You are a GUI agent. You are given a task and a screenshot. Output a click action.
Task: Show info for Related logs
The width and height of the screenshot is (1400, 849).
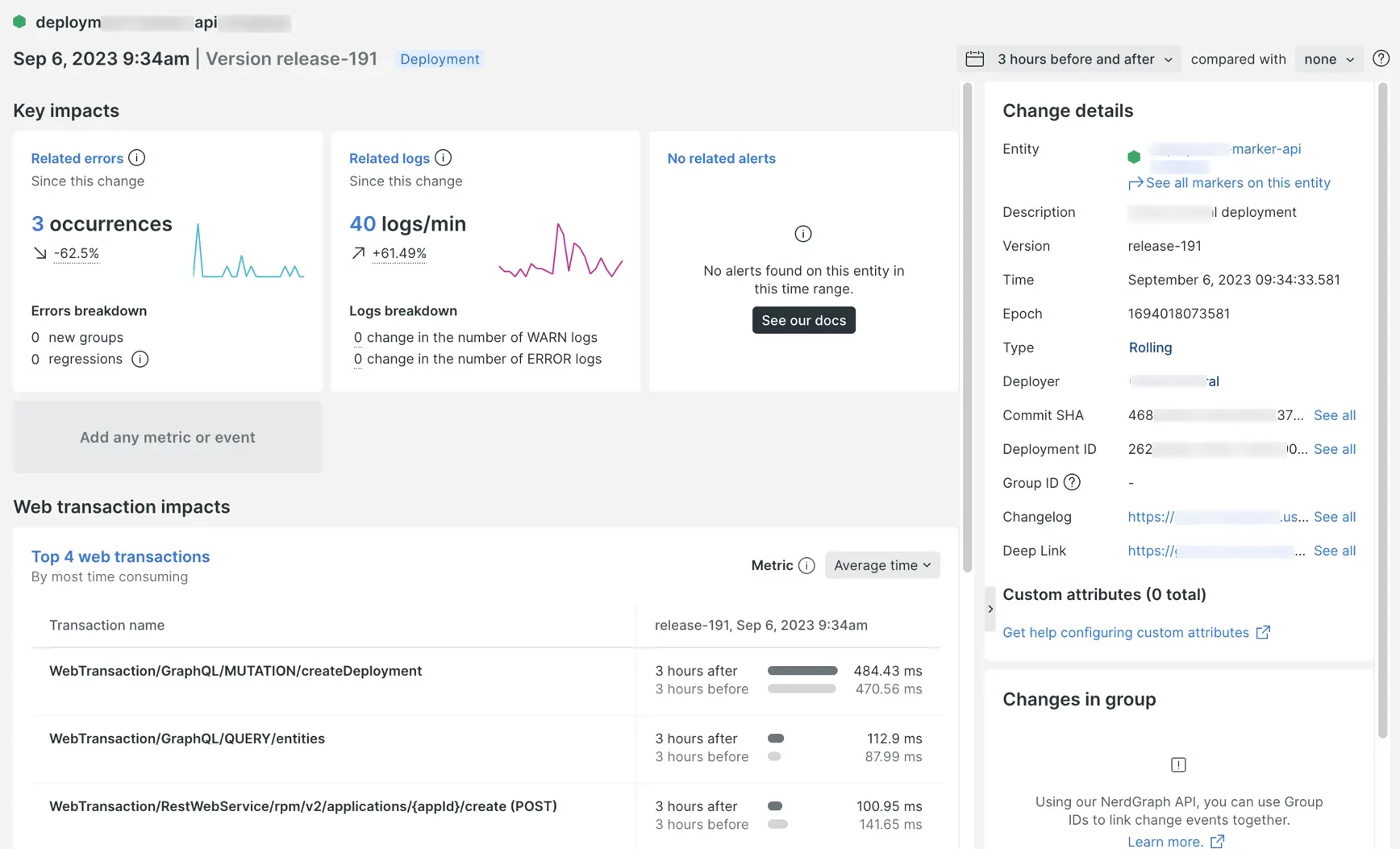click(443, 158)
